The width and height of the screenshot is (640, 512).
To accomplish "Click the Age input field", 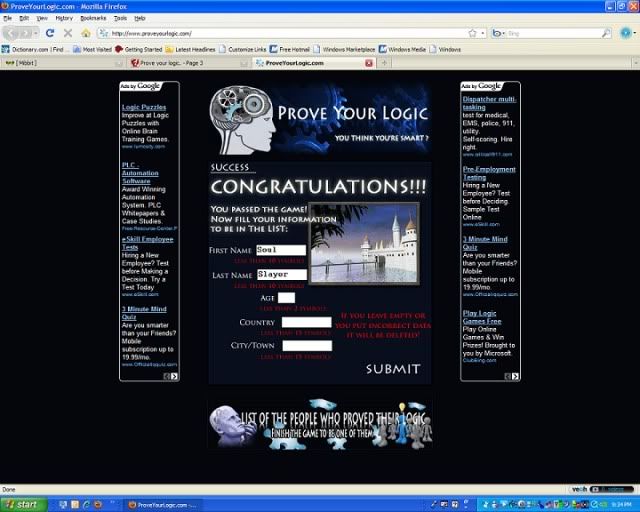I will [286, 298].
